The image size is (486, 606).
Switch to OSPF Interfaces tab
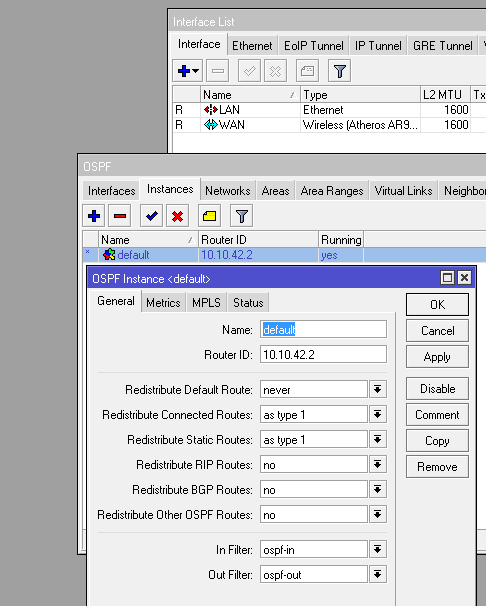(111, 191)
